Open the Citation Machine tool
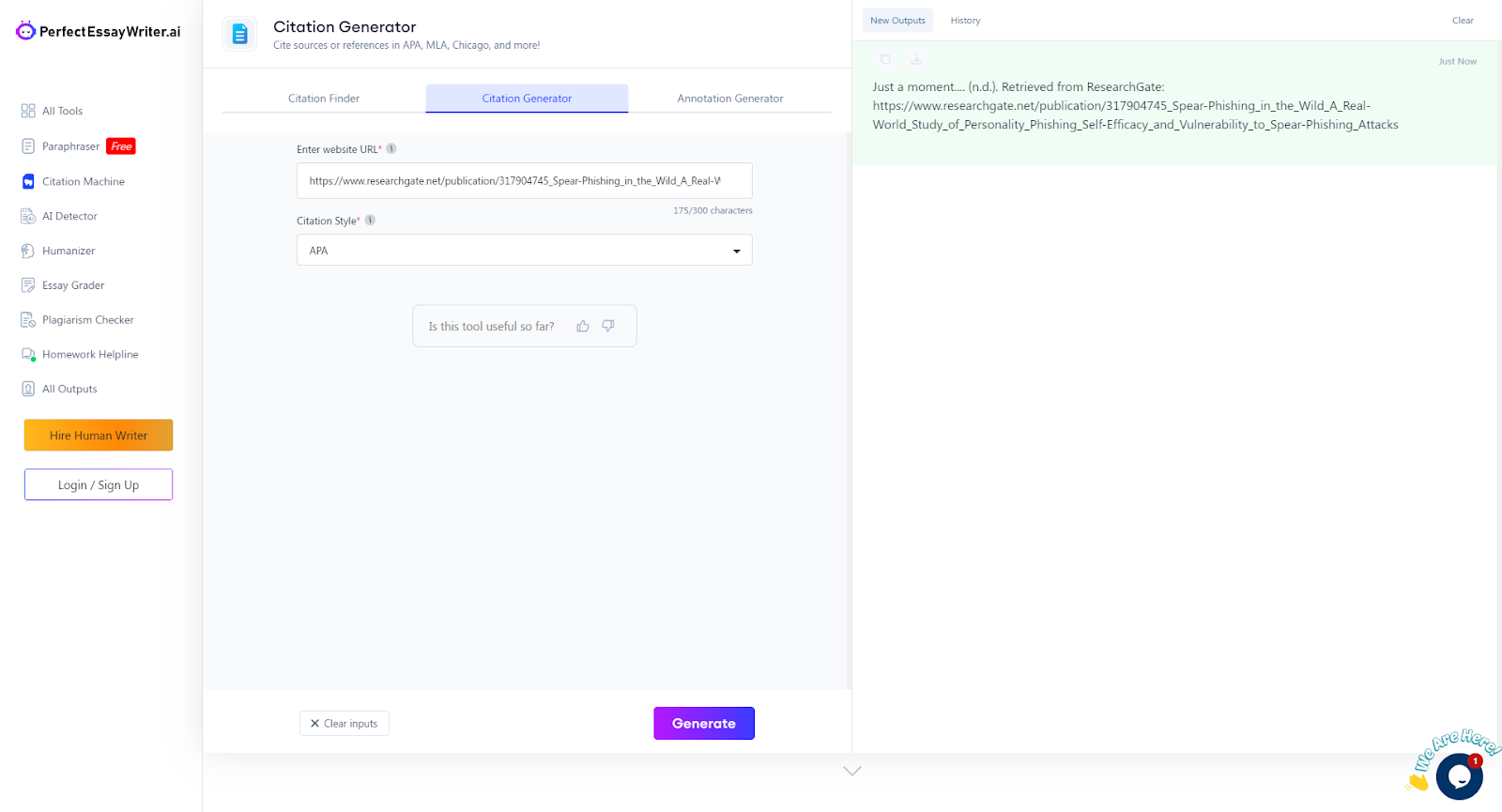Screen dimensions: 1502x812 click(x=83, y=181)
